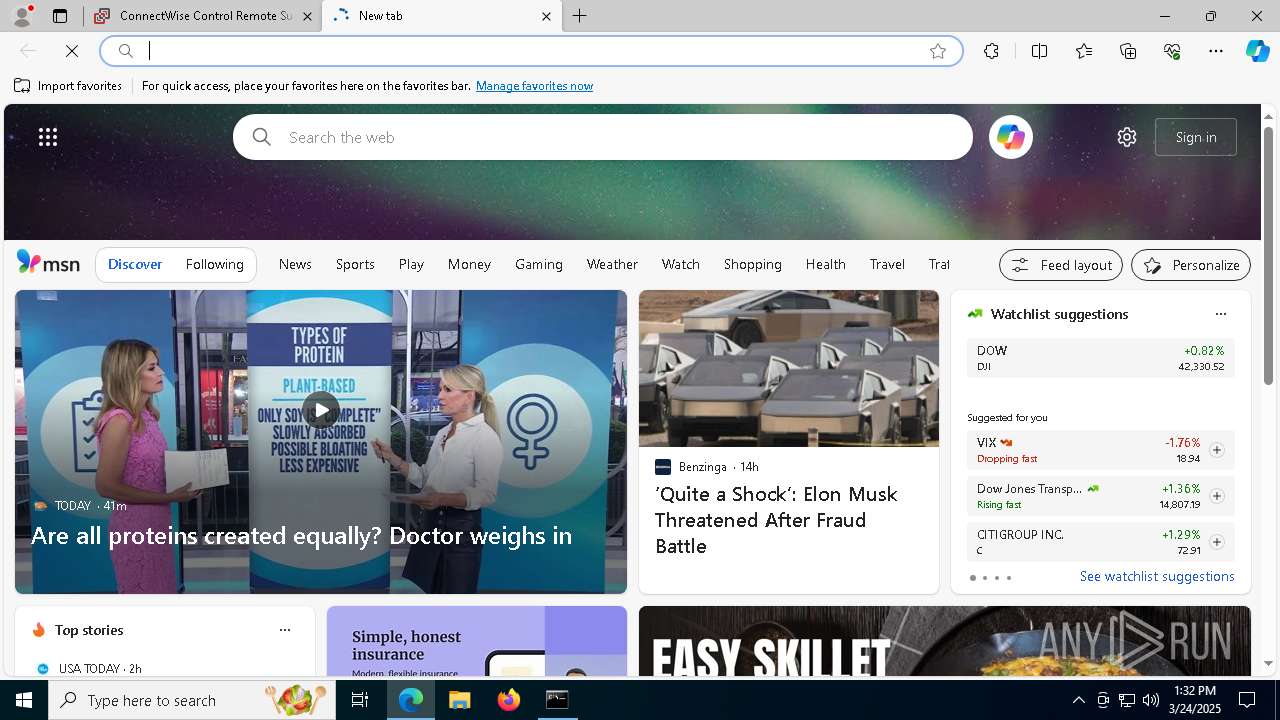Screen dimensions: 1280x720
Task: Open the Travel category
Action: (887, 264)
